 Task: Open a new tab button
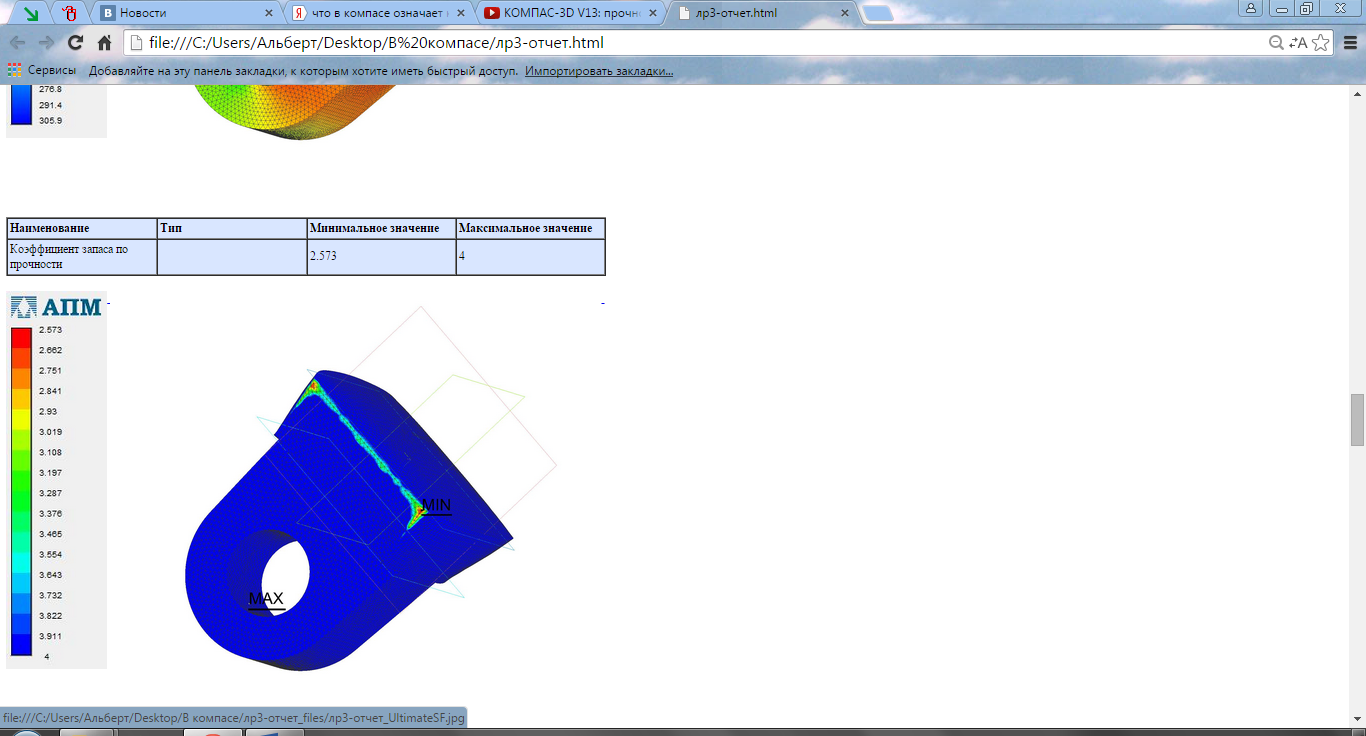point(878,13)
